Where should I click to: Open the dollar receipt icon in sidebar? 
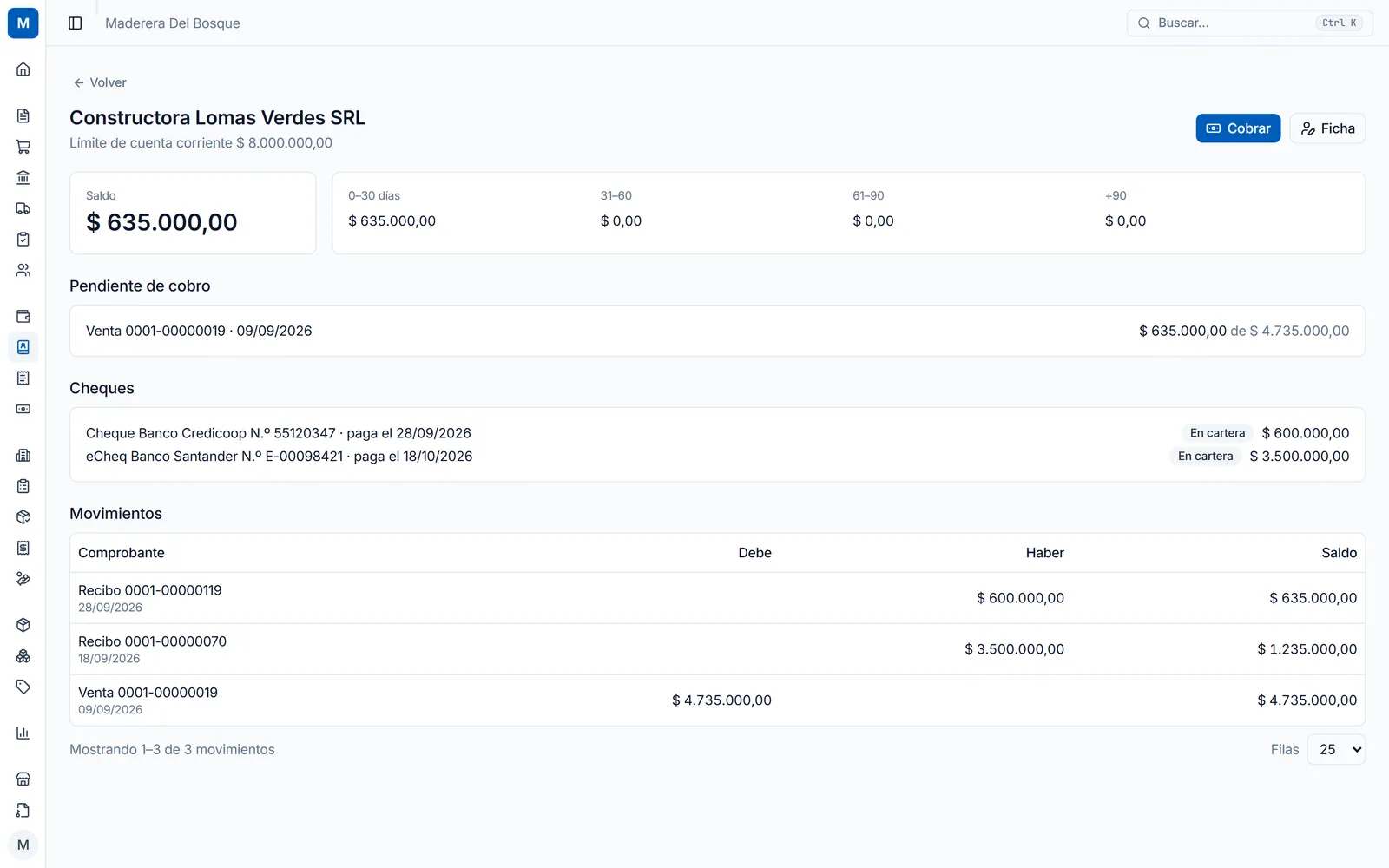tap(23, 548)
